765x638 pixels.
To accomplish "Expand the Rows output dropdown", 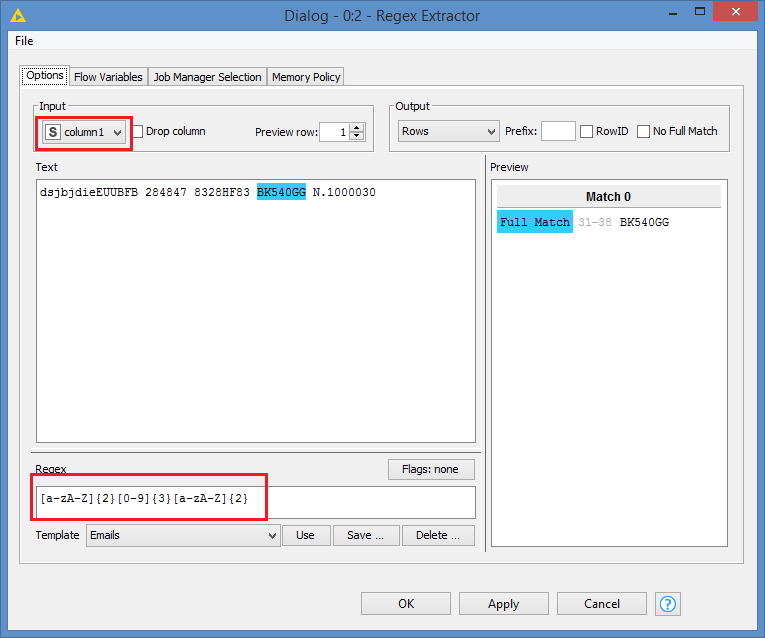I will tap(447, 131).
